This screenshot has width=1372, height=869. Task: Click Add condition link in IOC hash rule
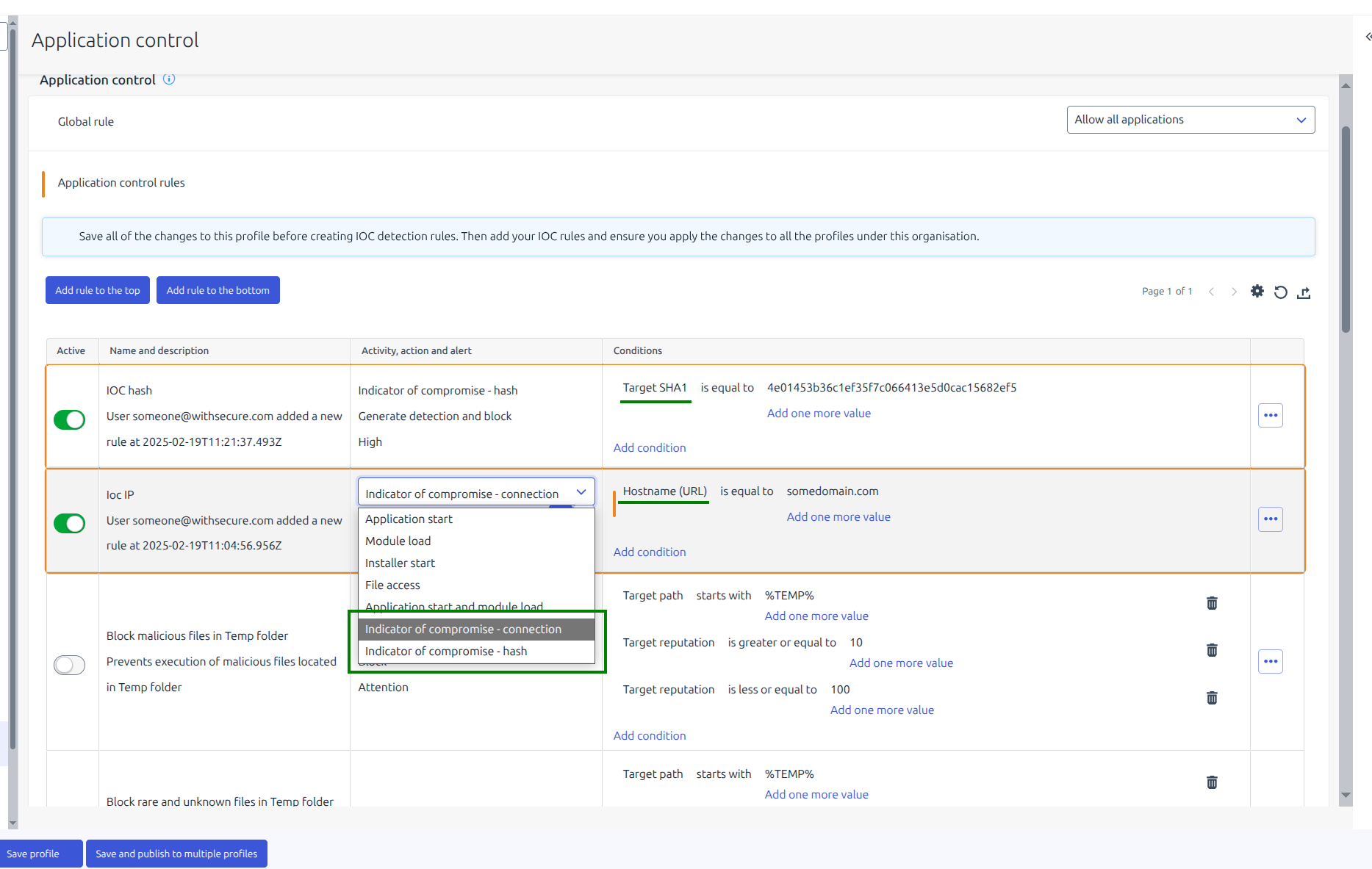pyautogui.click(x=650, y=448)
